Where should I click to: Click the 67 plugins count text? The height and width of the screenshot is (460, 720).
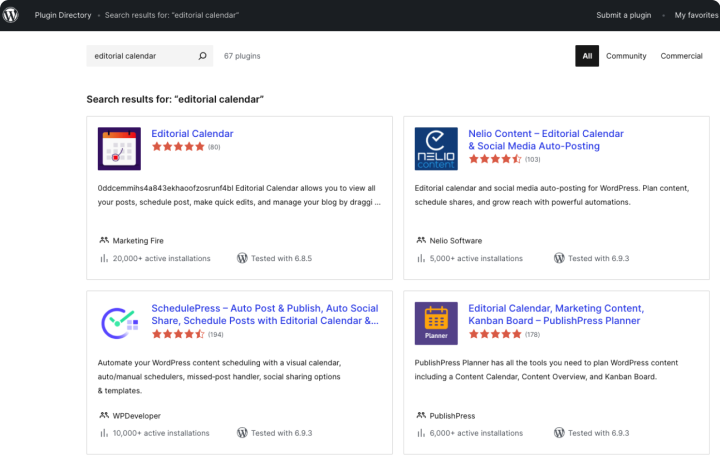point(242,56)
